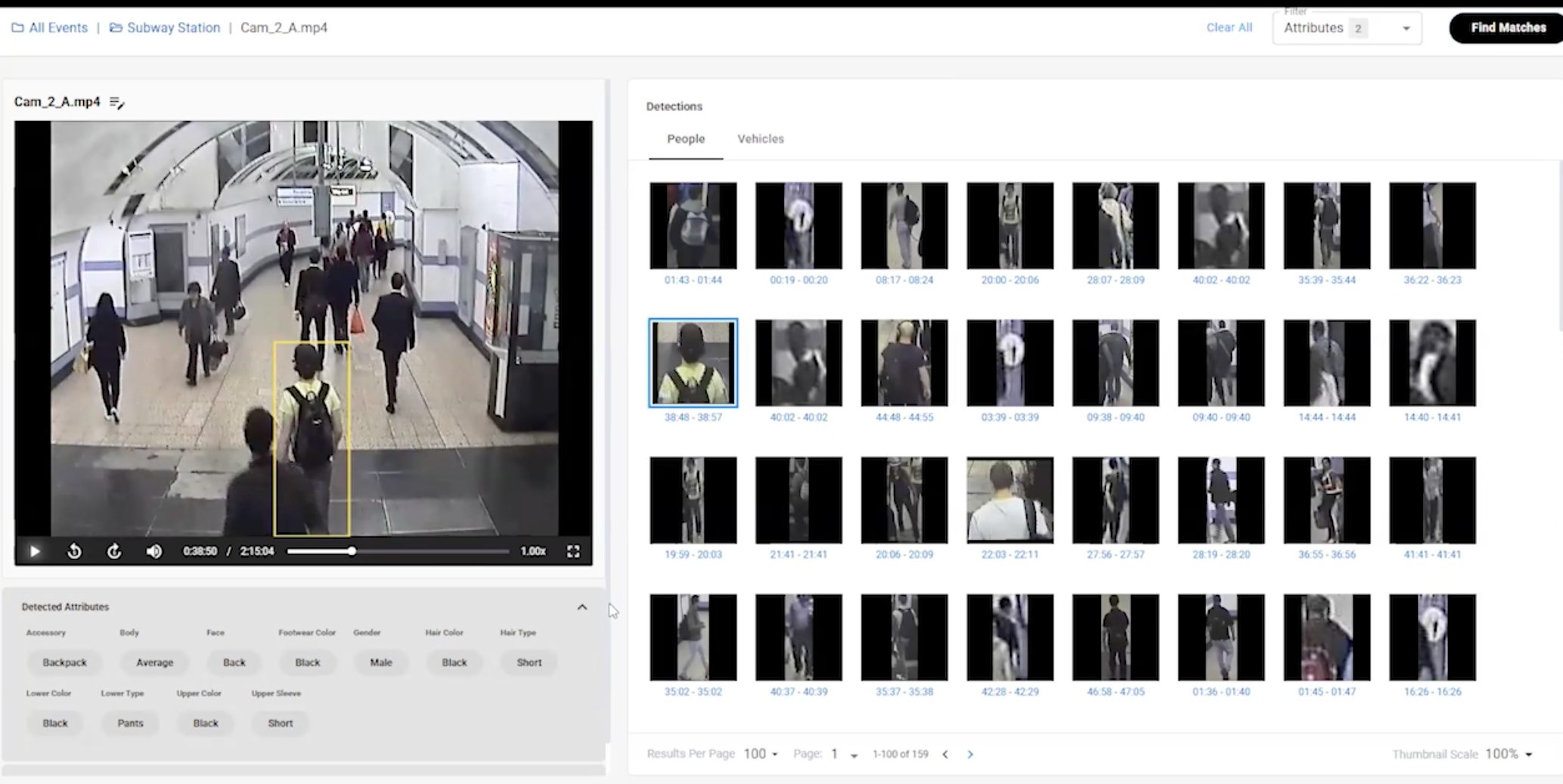Mute the video volume speaker icon
This screenshot has width=1563, height=784.
tap(154, 551)
